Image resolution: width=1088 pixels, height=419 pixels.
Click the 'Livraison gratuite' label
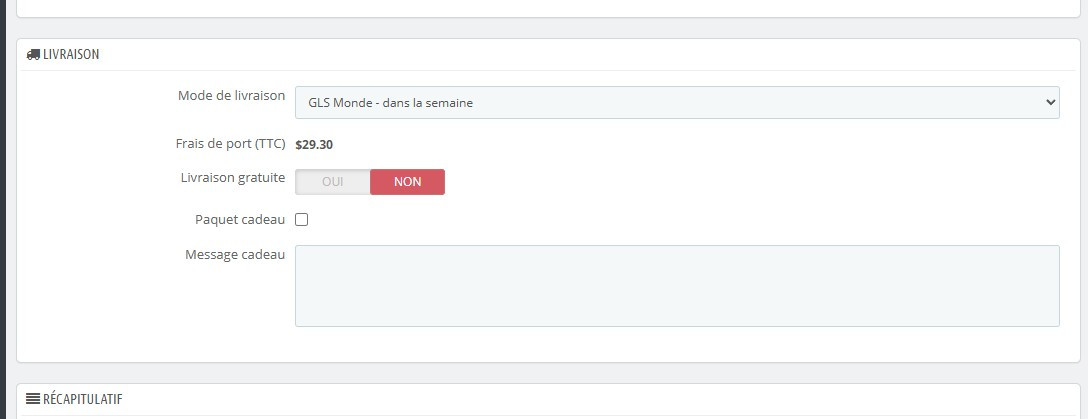pyautogui.click(x=231, y=178)
